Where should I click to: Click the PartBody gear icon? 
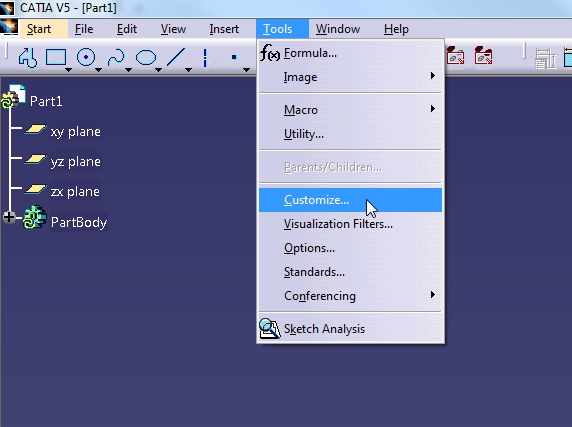coord(35,217)
